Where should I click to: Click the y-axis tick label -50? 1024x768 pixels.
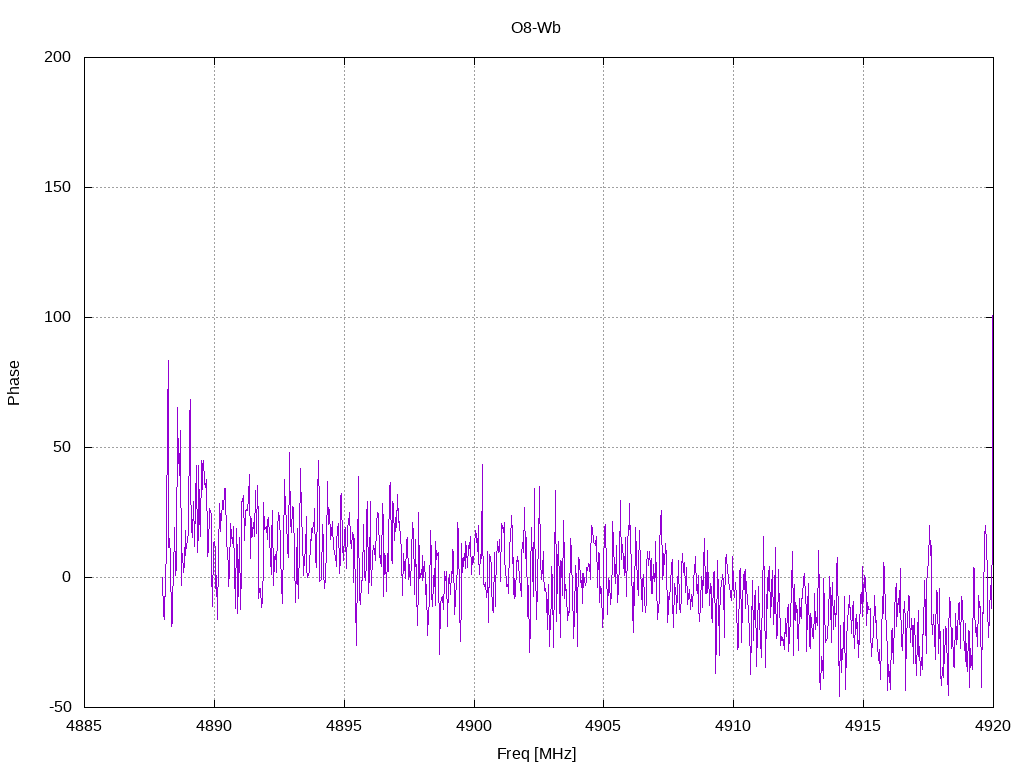[x=60, y=707]
